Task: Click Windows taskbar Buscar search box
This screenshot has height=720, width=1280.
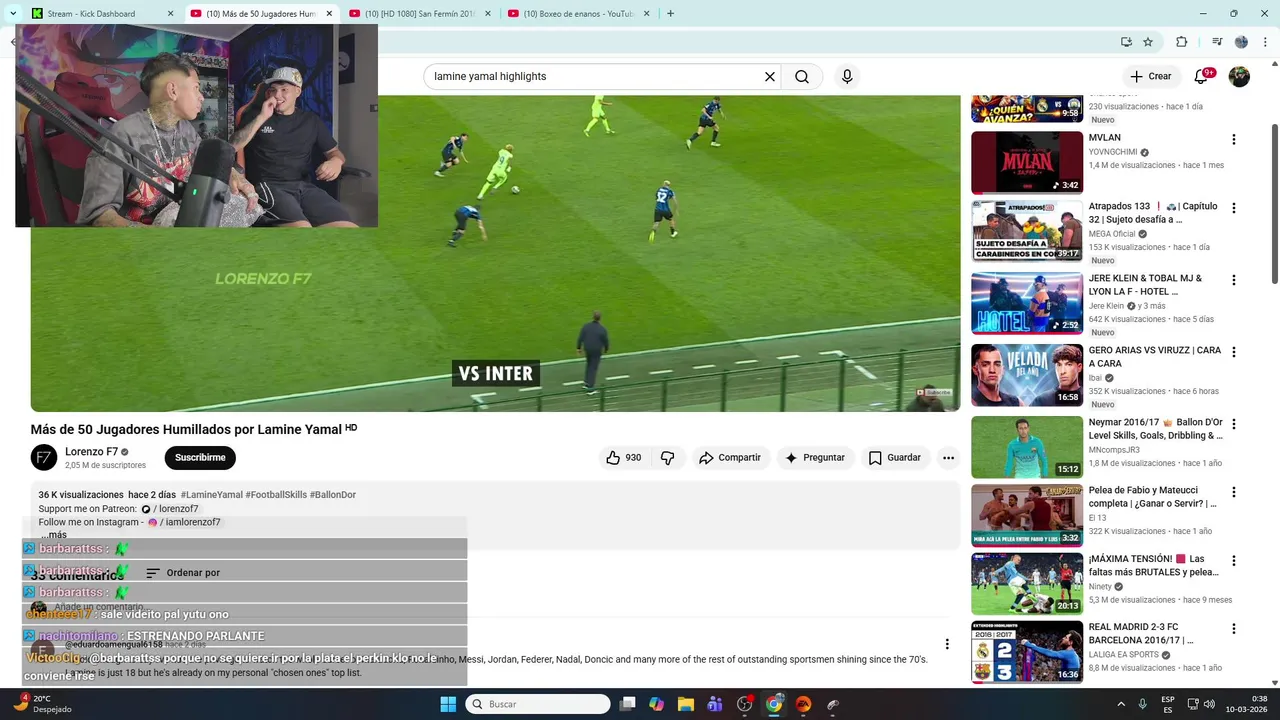Action: [x=538, y=704]
